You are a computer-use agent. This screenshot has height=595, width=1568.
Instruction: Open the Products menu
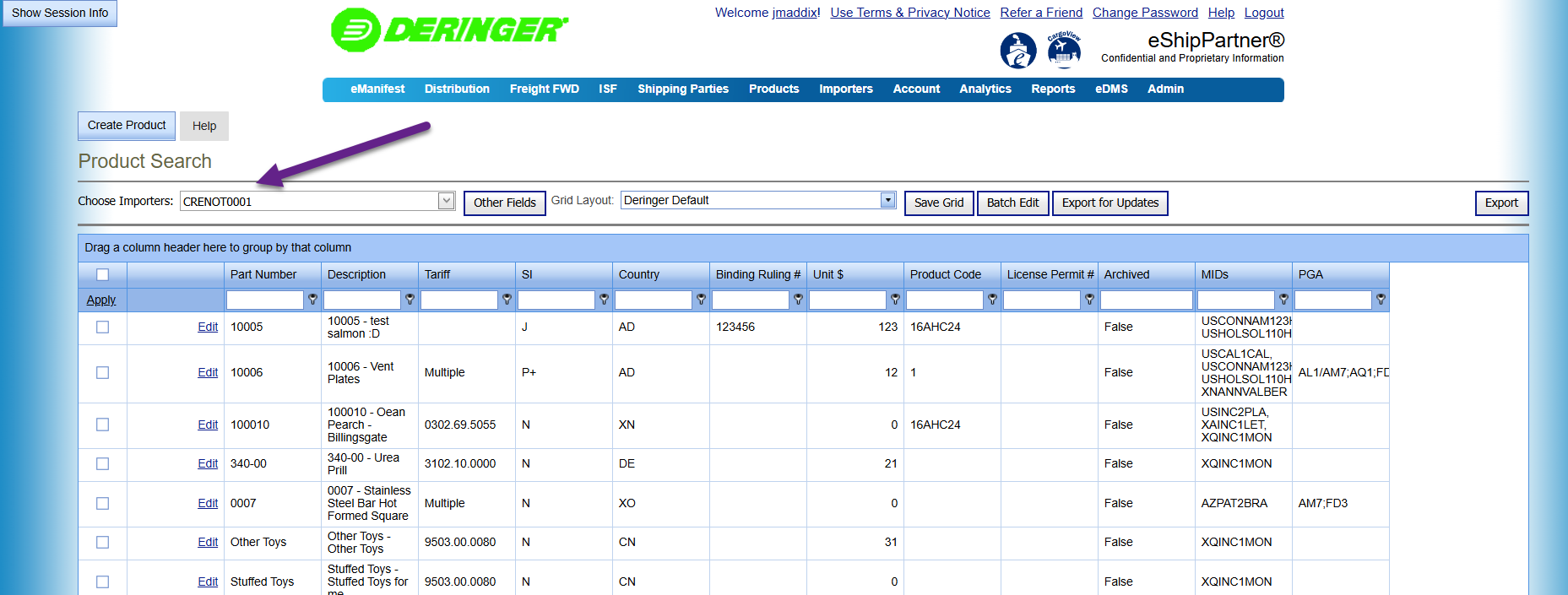(x=773, y=89)
